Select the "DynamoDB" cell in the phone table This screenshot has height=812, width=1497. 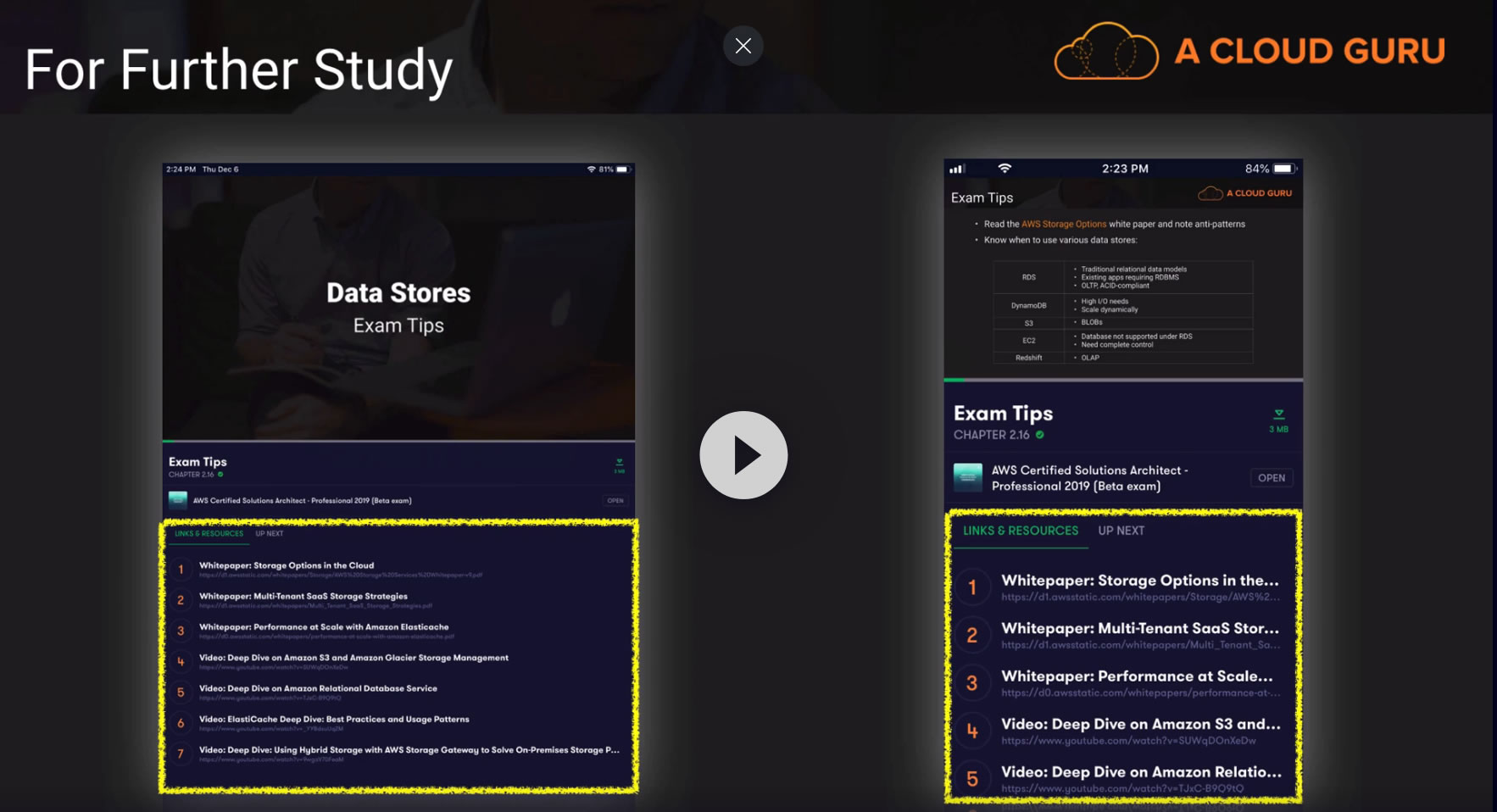(x=1028, y=305)
